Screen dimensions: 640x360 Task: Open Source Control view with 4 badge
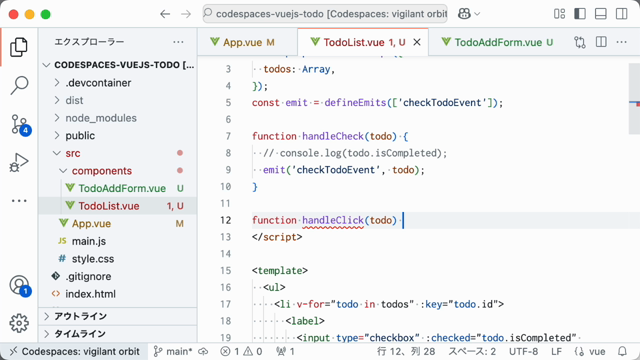click(19, 124)
